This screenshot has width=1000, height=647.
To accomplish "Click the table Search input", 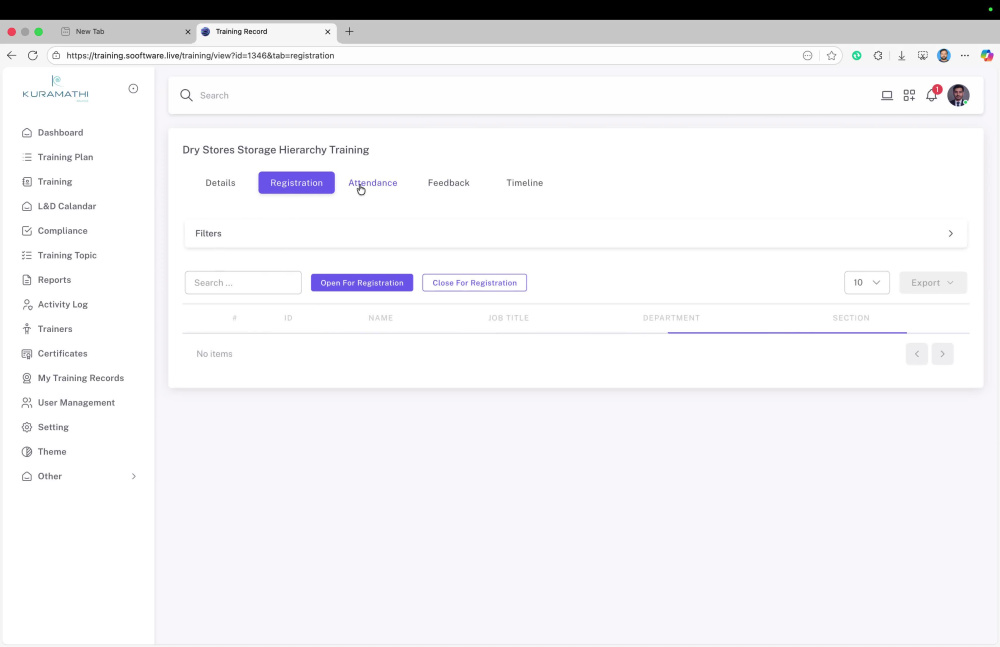I will coord(243,283).
